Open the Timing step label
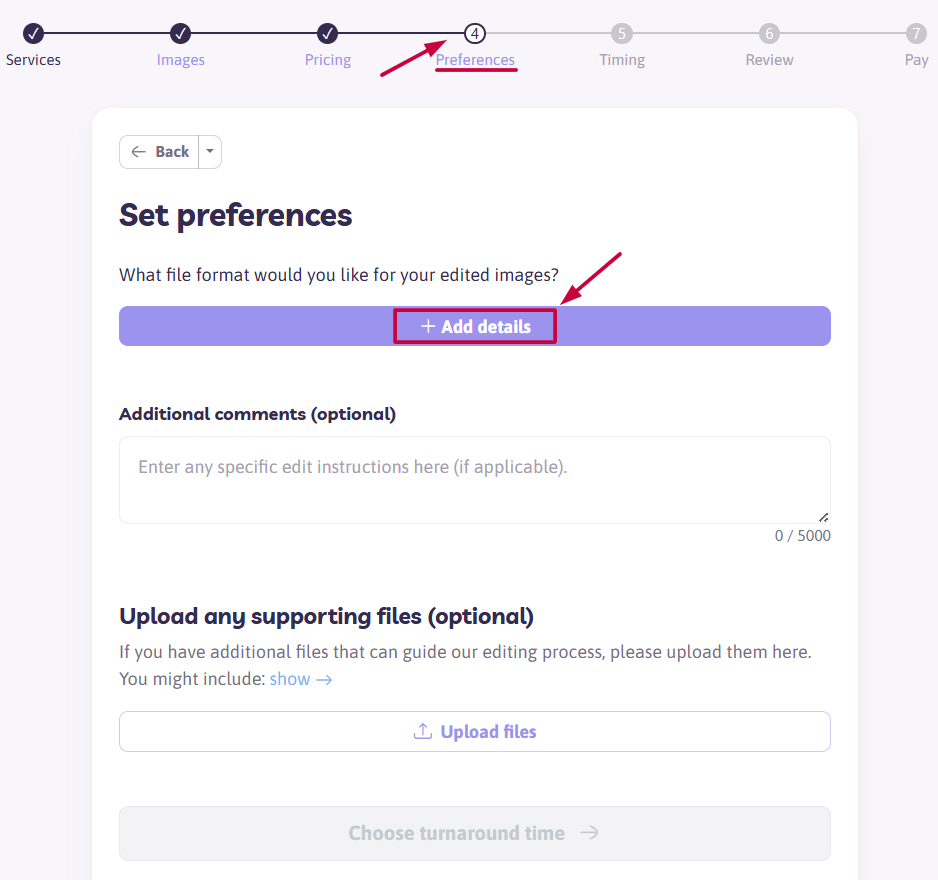This screenshot has width=938, height=880. 622,60
